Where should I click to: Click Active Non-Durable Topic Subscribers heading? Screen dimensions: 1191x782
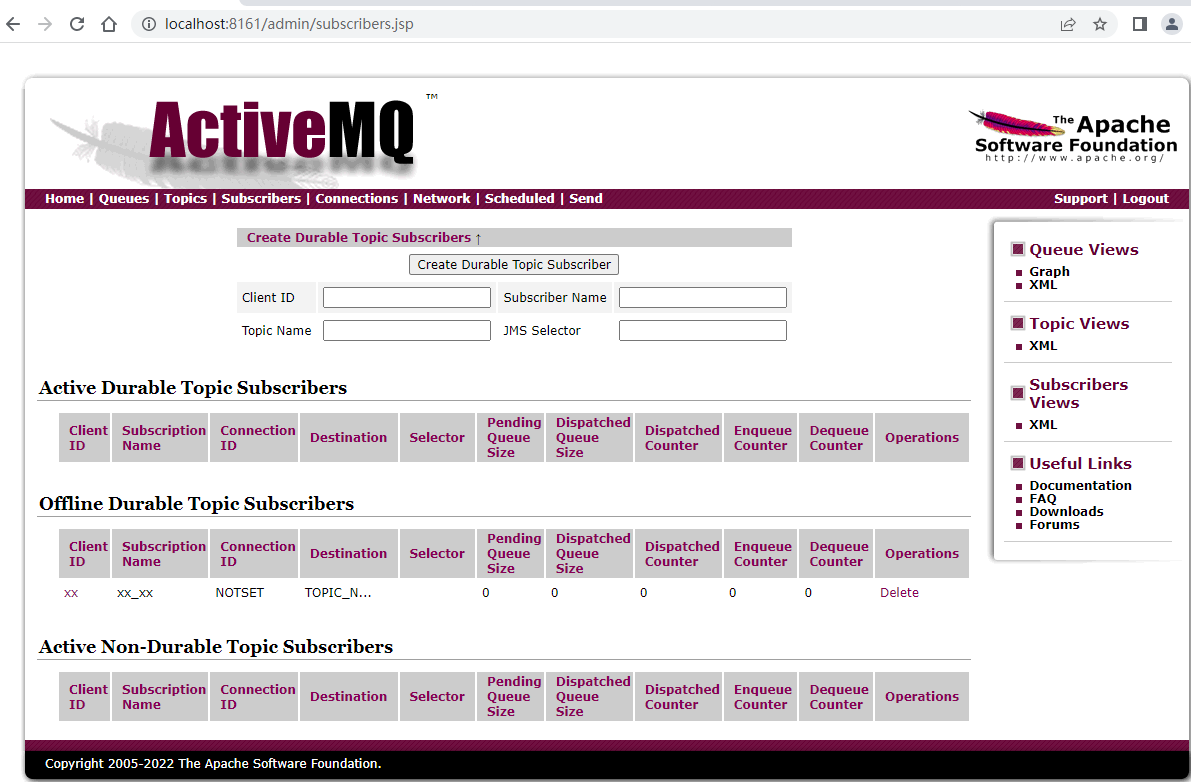[216, 647]
